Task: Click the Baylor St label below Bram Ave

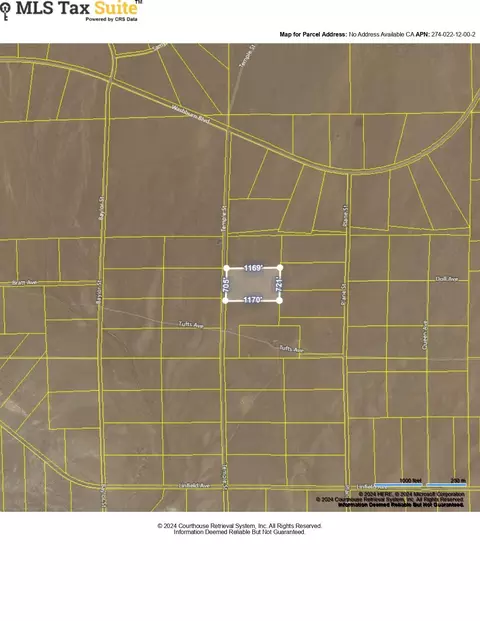Action: pos(99,293)
